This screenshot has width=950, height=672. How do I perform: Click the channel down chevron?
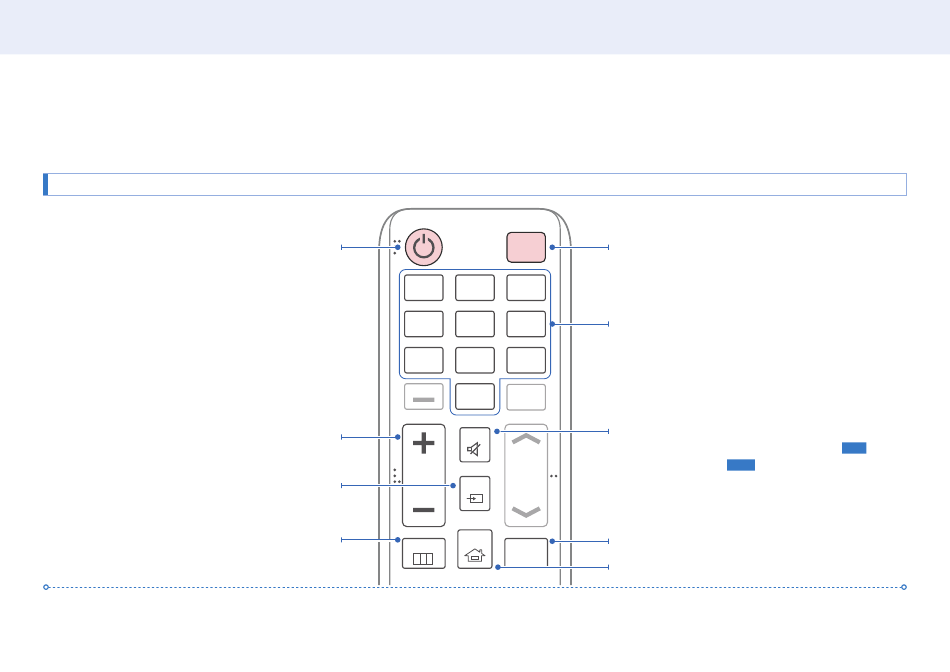(x=526, y=513)
